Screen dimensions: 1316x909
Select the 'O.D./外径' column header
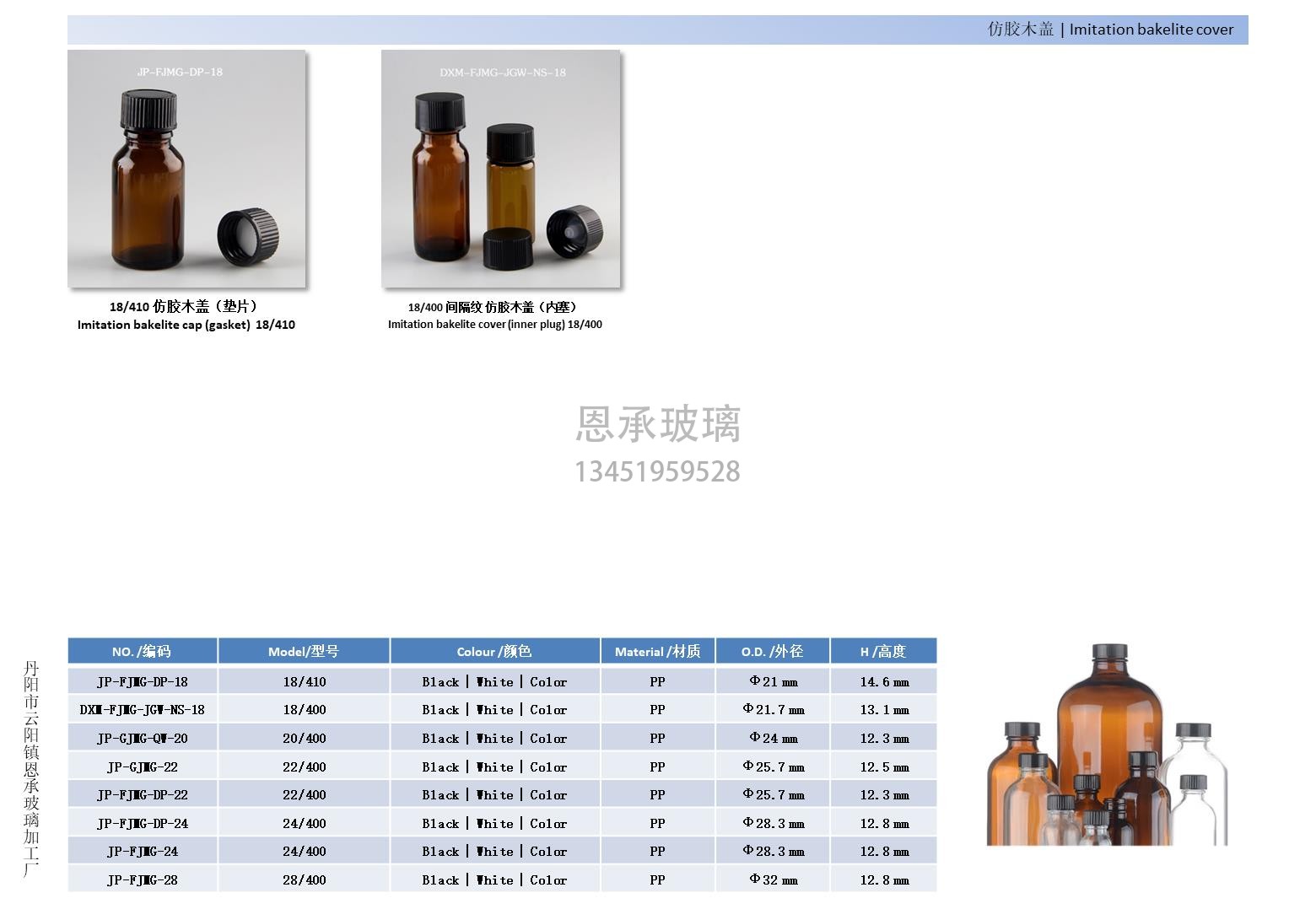pos(773,651)
